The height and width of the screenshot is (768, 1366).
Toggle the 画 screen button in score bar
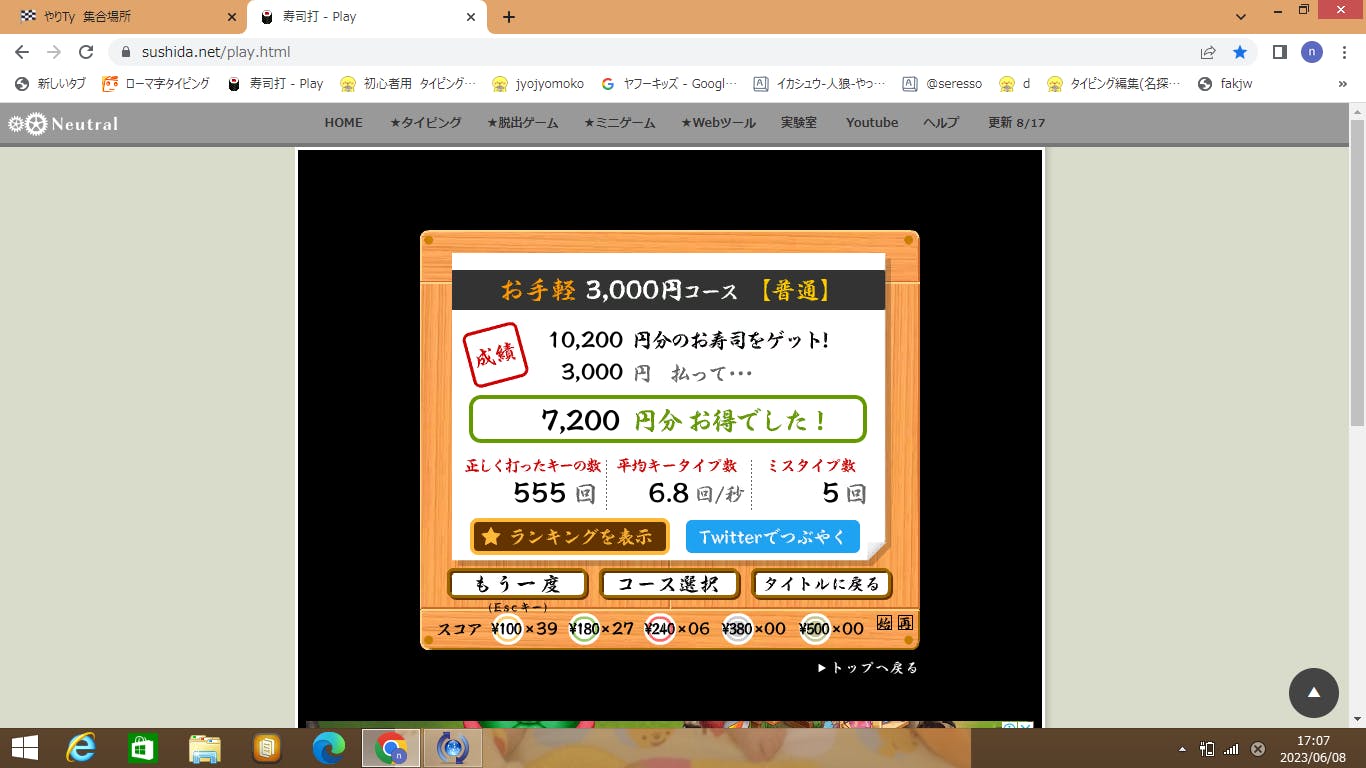pos(904,623)
